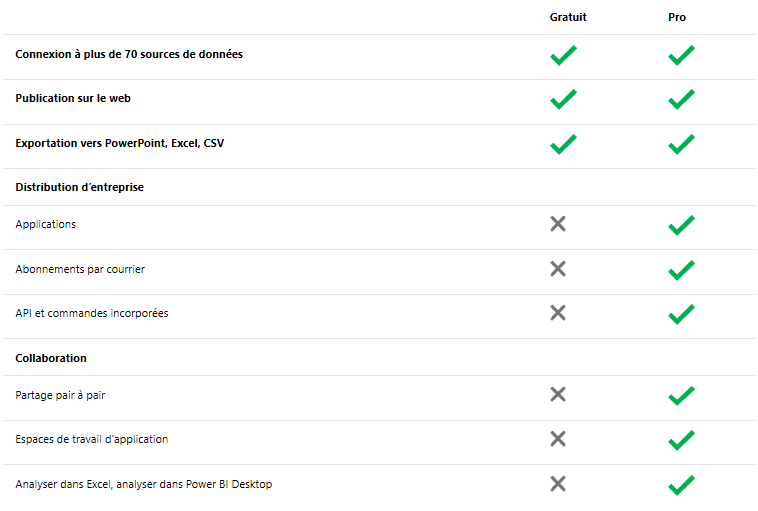Screen dimensions: 758x511
Task: Click the Connexion à plus de 70 sources label
Action: click(129, 54)
